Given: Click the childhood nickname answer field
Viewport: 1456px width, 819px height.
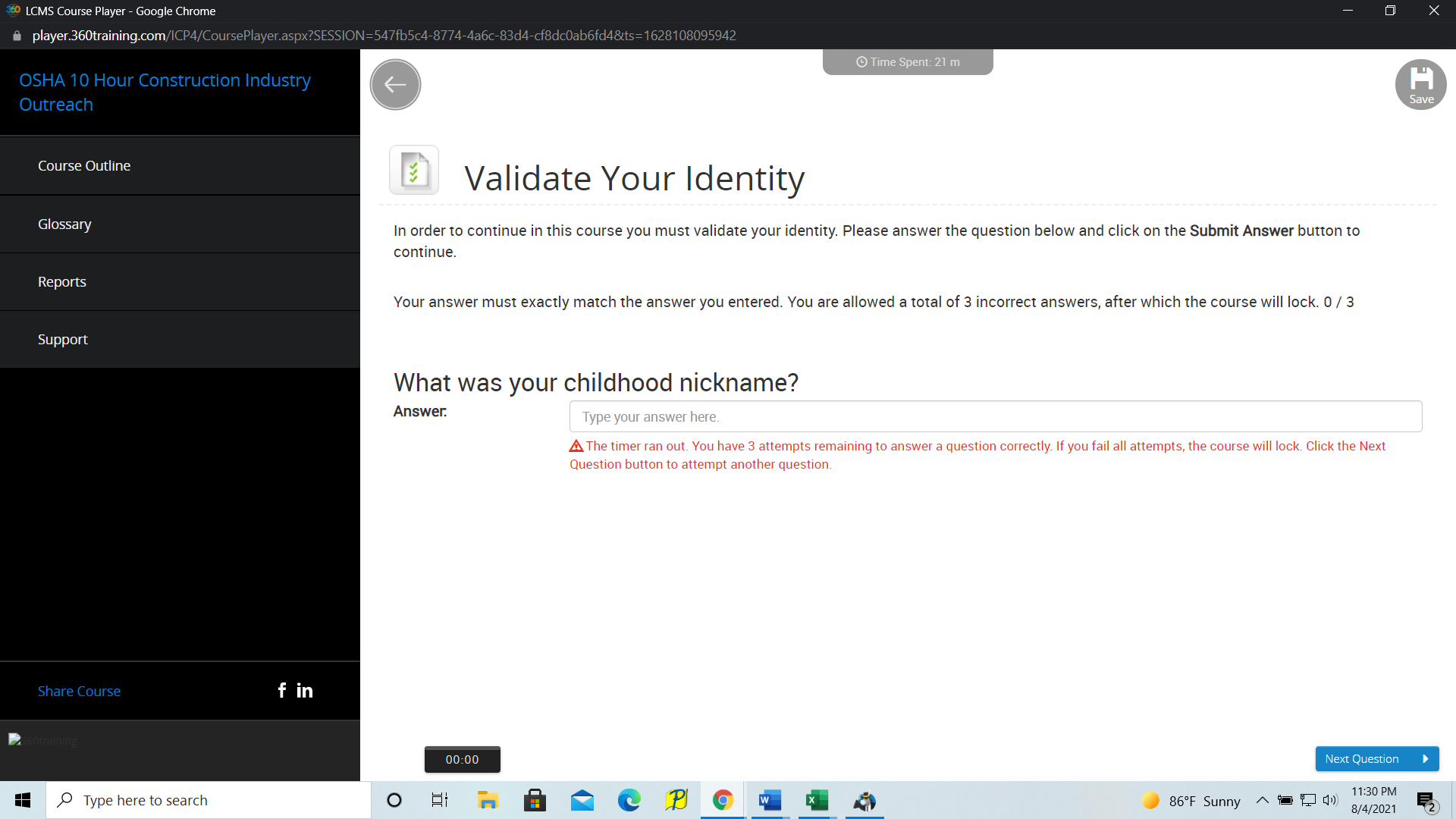Looking at the screenshot, I should (x=995, y=416).
